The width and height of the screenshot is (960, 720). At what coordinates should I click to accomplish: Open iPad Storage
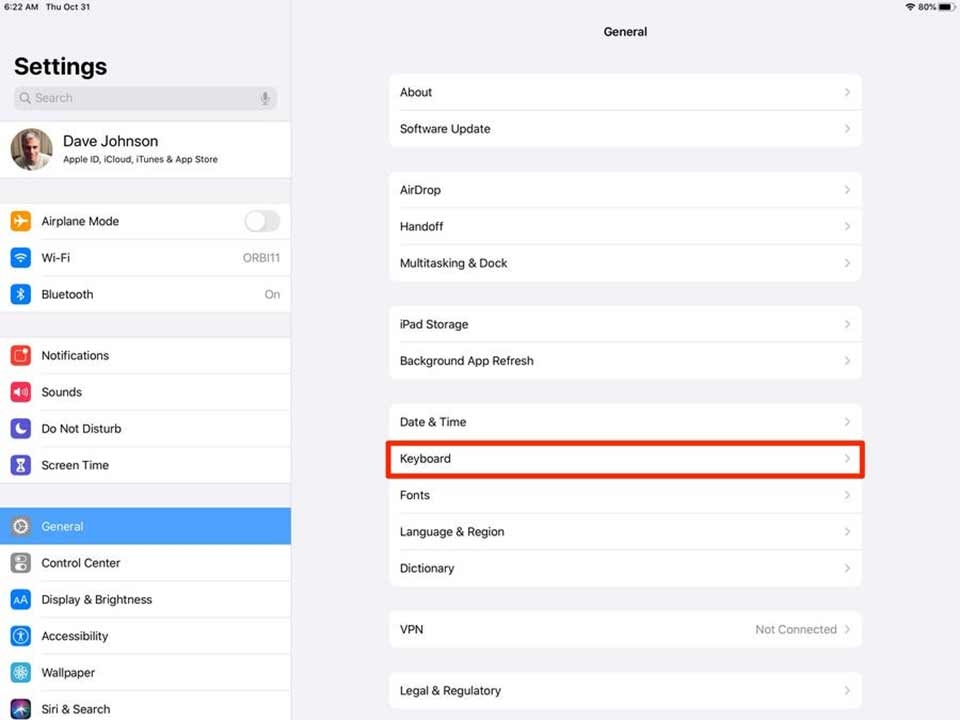[x=625, y=324]
